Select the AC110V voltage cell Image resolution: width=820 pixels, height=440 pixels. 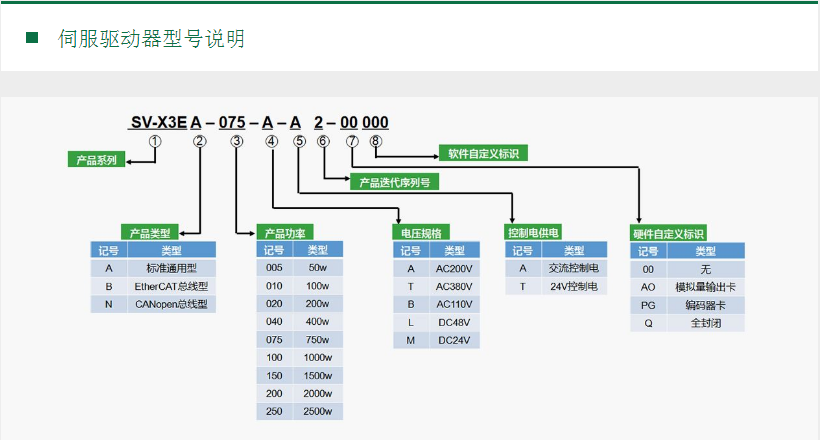tap(454, 304)
